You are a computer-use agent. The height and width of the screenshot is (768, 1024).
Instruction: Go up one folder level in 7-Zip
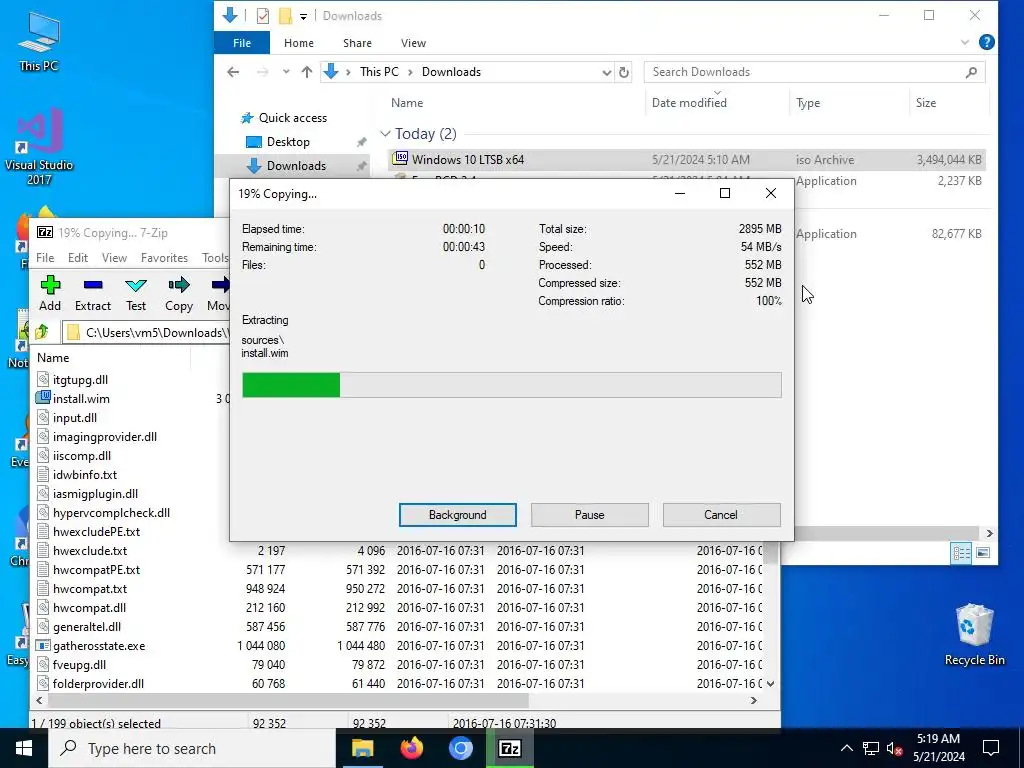(x=42, y=332)
